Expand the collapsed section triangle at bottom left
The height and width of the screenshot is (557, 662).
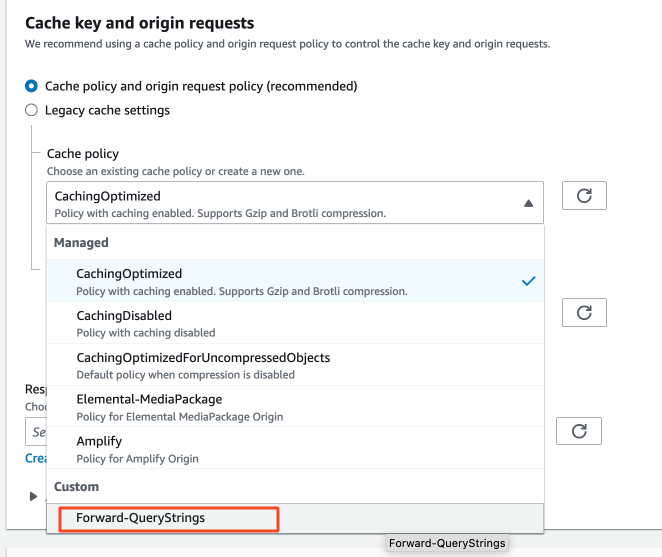tap(34, 496)
